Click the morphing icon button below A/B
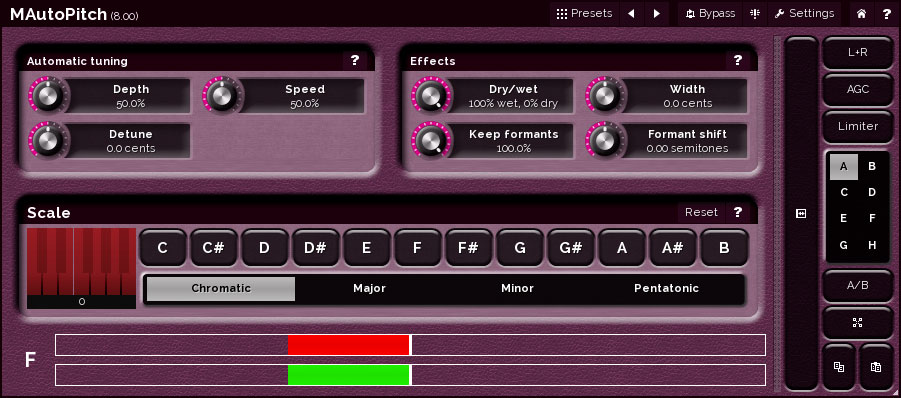 click(857, 322)
